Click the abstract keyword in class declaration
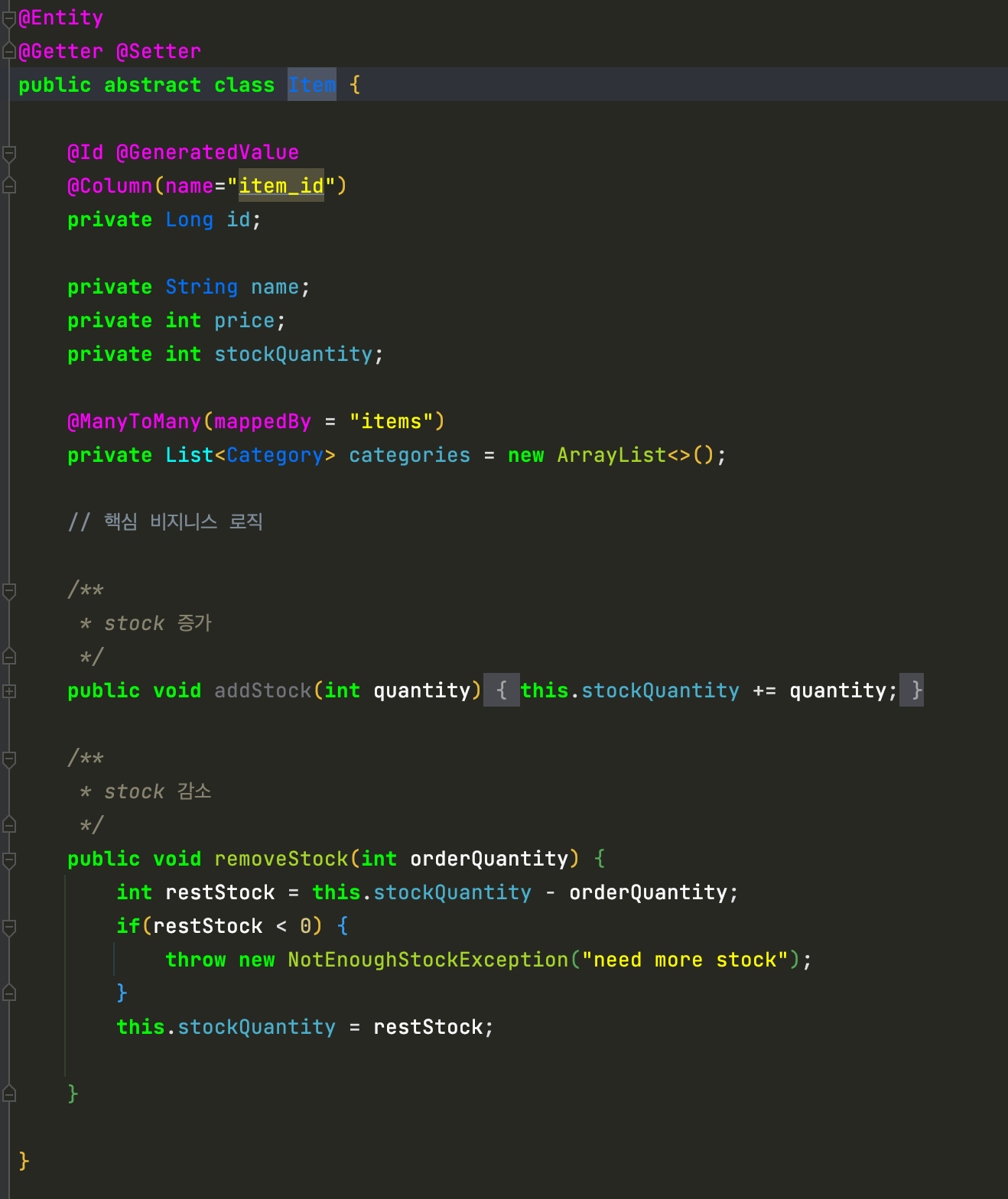1008x1199 pixels. (153, 85)
